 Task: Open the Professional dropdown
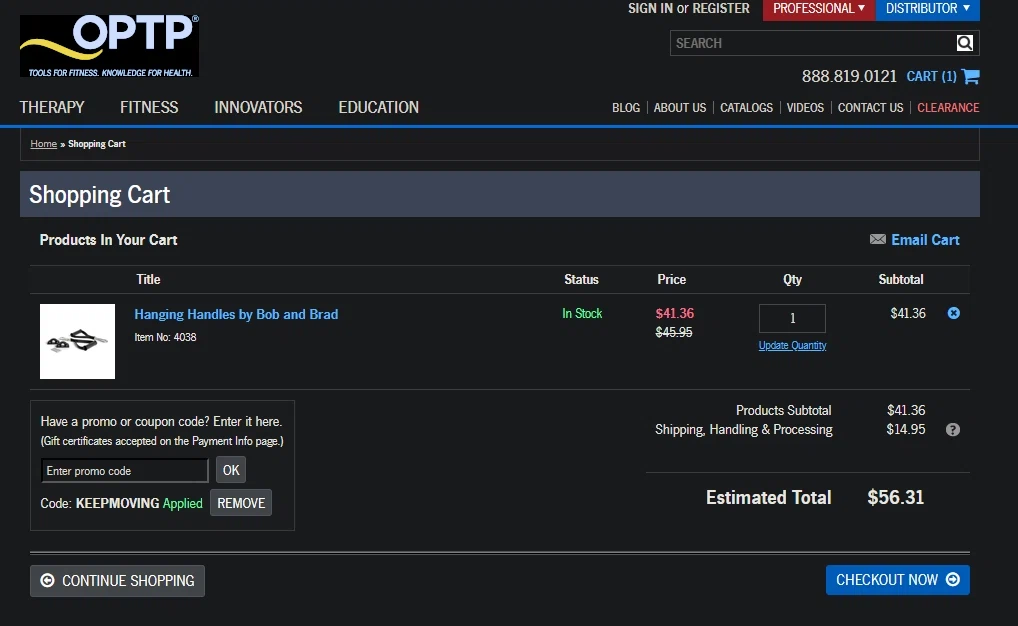point(819,9)
